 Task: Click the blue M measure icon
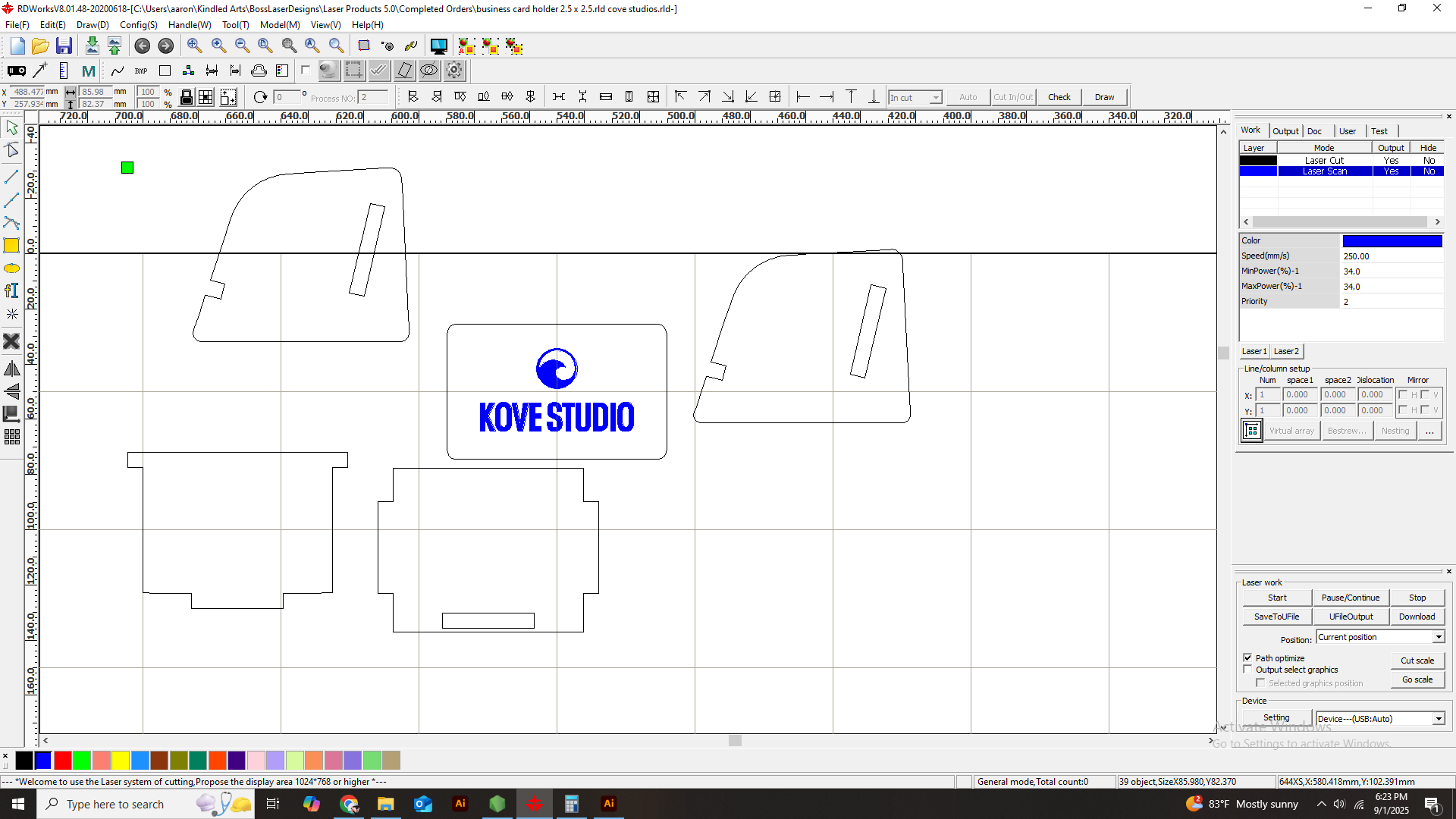[89, 71]
